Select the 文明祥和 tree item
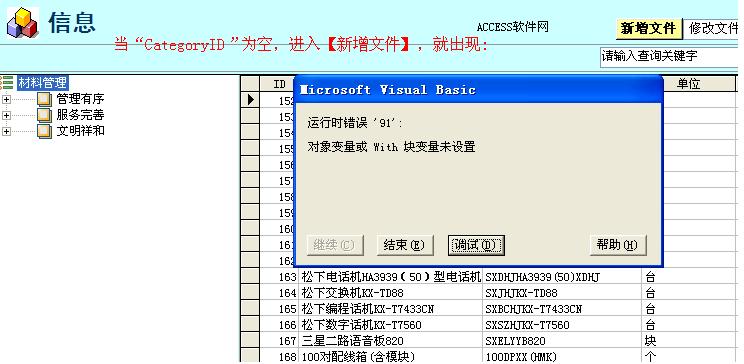744x364 pixels. (x=80, y=130)
